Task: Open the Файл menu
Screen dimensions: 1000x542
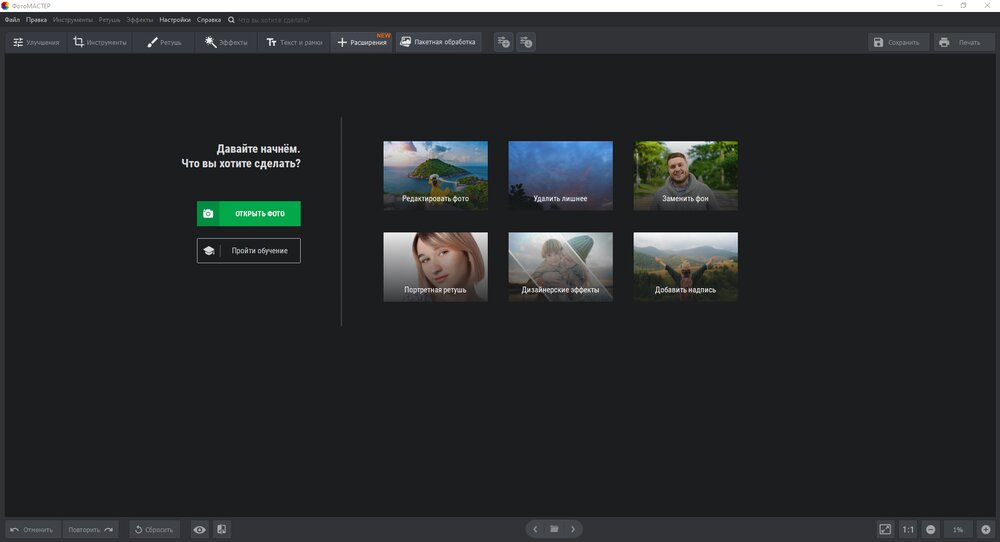Action: 12,20
